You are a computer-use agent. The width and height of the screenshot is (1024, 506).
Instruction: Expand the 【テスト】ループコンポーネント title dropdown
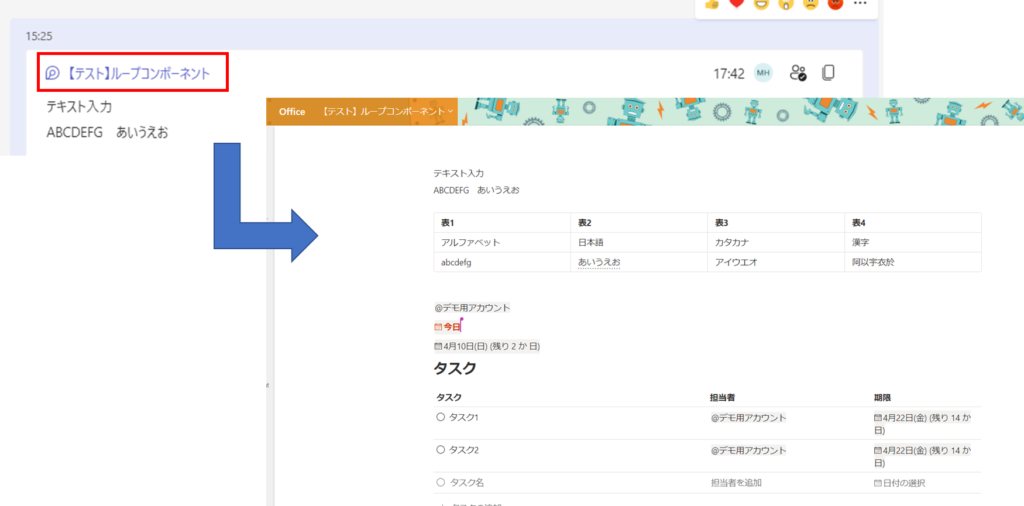[x=452, y=111]
